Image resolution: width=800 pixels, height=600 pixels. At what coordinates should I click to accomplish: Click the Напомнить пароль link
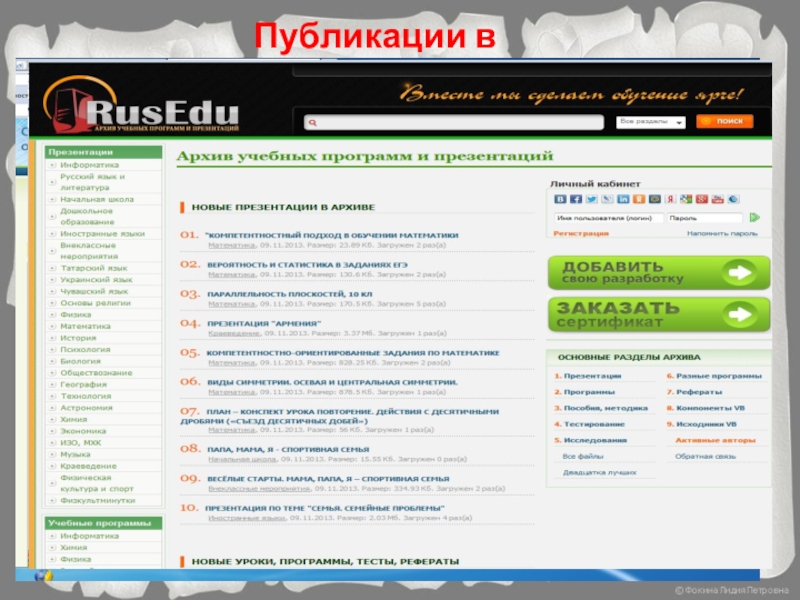click(722, 234)
